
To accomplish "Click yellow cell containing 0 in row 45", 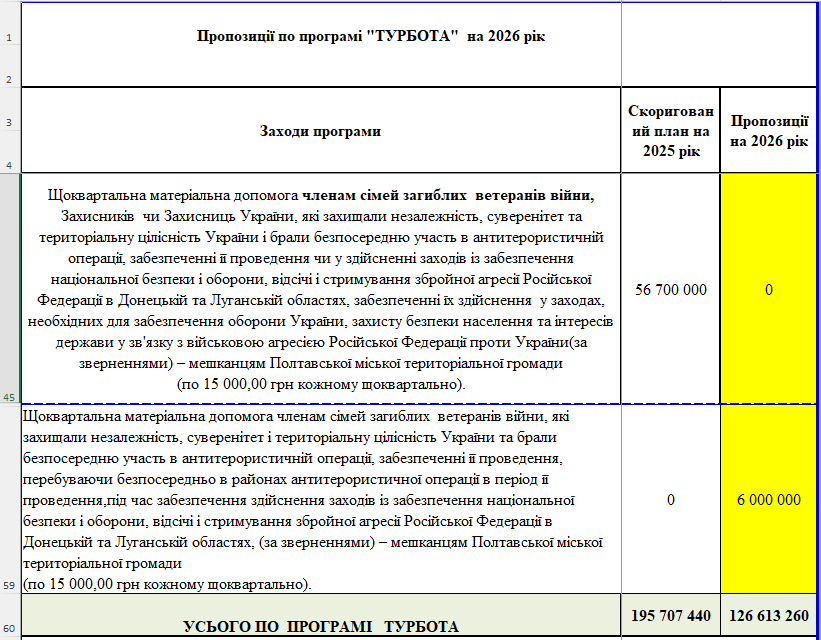I will point(769,289).
